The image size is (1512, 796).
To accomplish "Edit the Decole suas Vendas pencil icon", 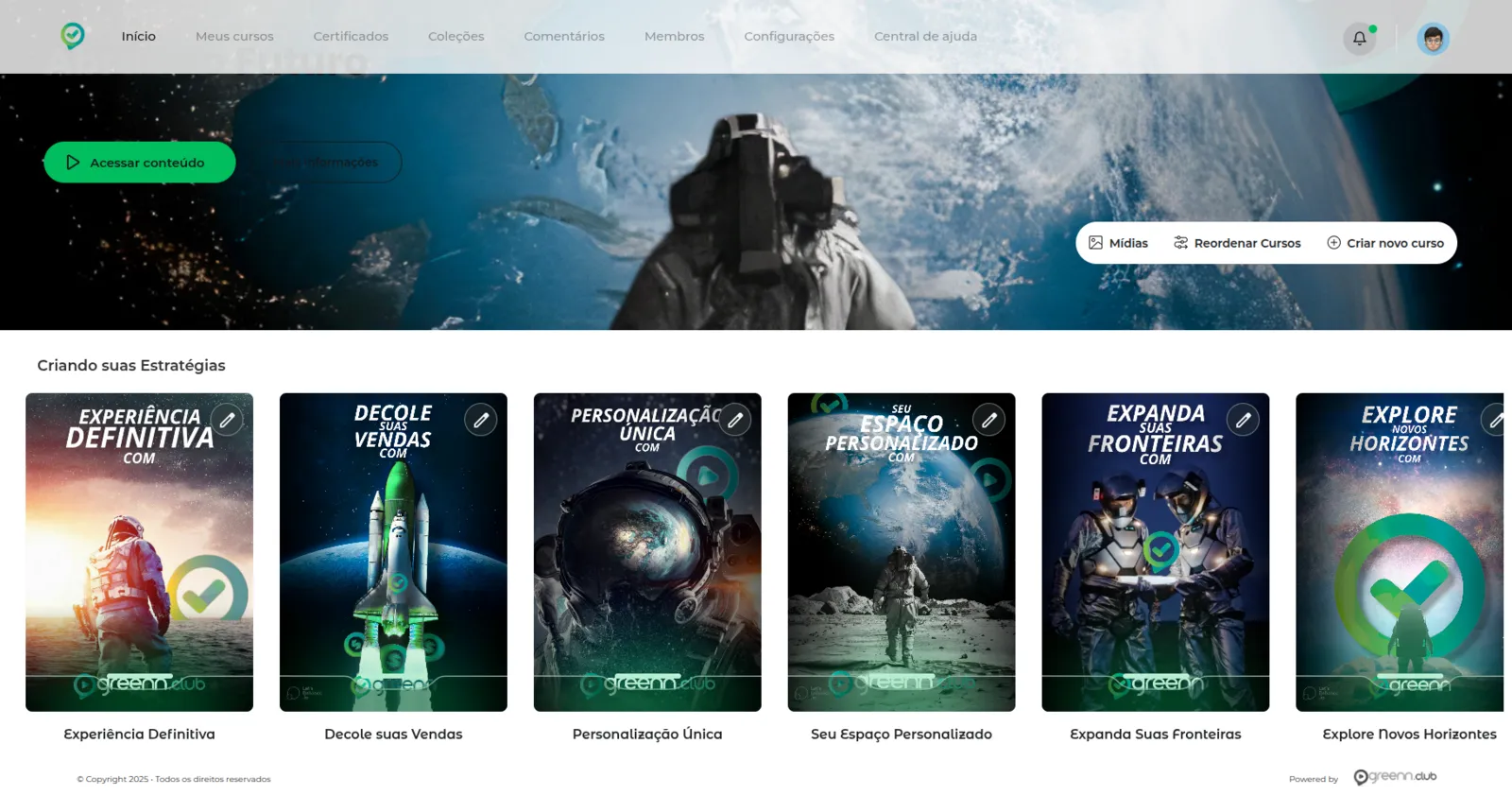I will pos(481,420).
